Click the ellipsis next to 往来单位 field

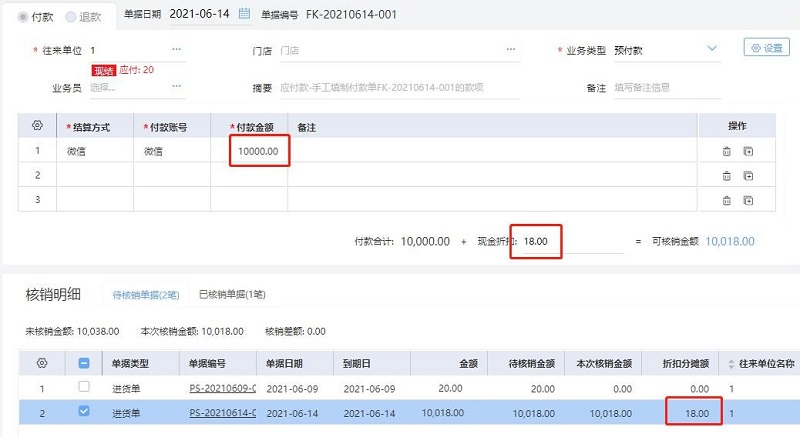177,49
